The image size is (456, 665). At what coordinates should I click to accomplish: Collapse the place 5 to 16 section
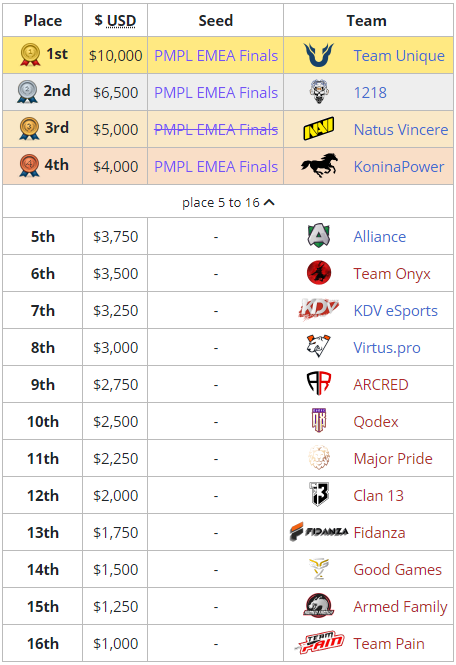pyautogui.click(x=228, y=203)
